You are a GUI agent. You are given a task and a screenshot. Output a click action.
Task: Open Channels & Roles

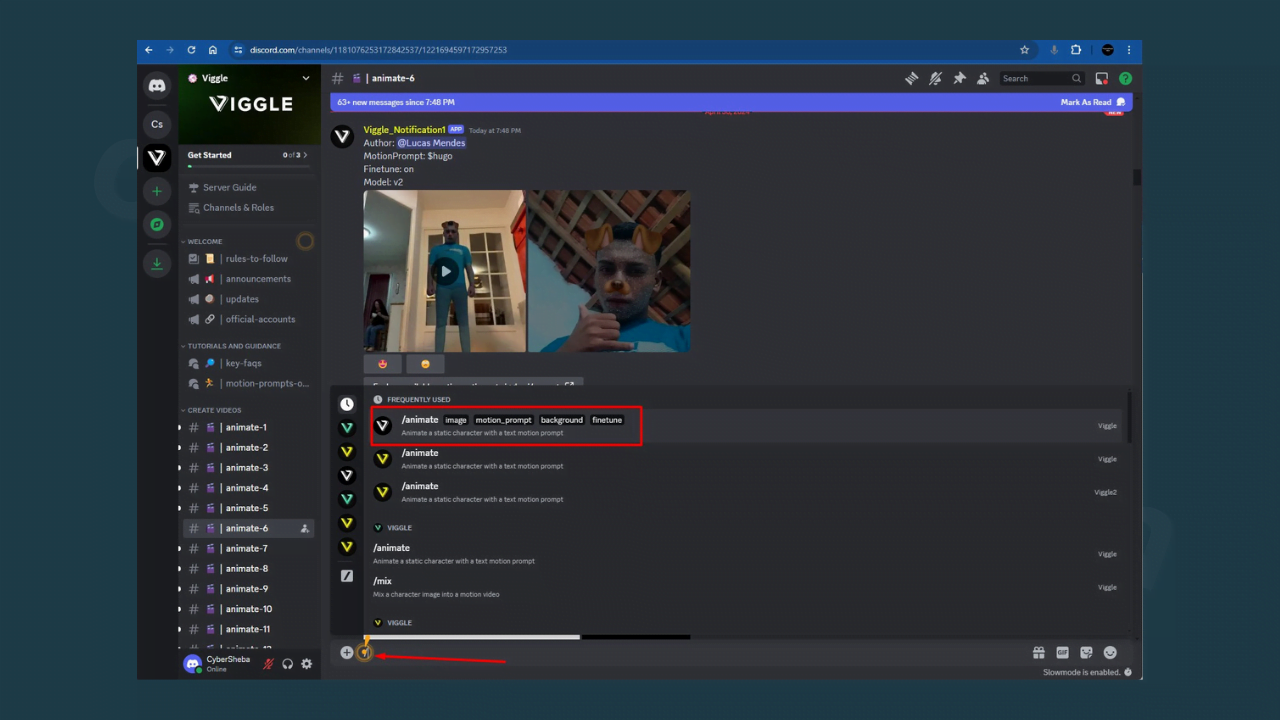click(238, 207)
